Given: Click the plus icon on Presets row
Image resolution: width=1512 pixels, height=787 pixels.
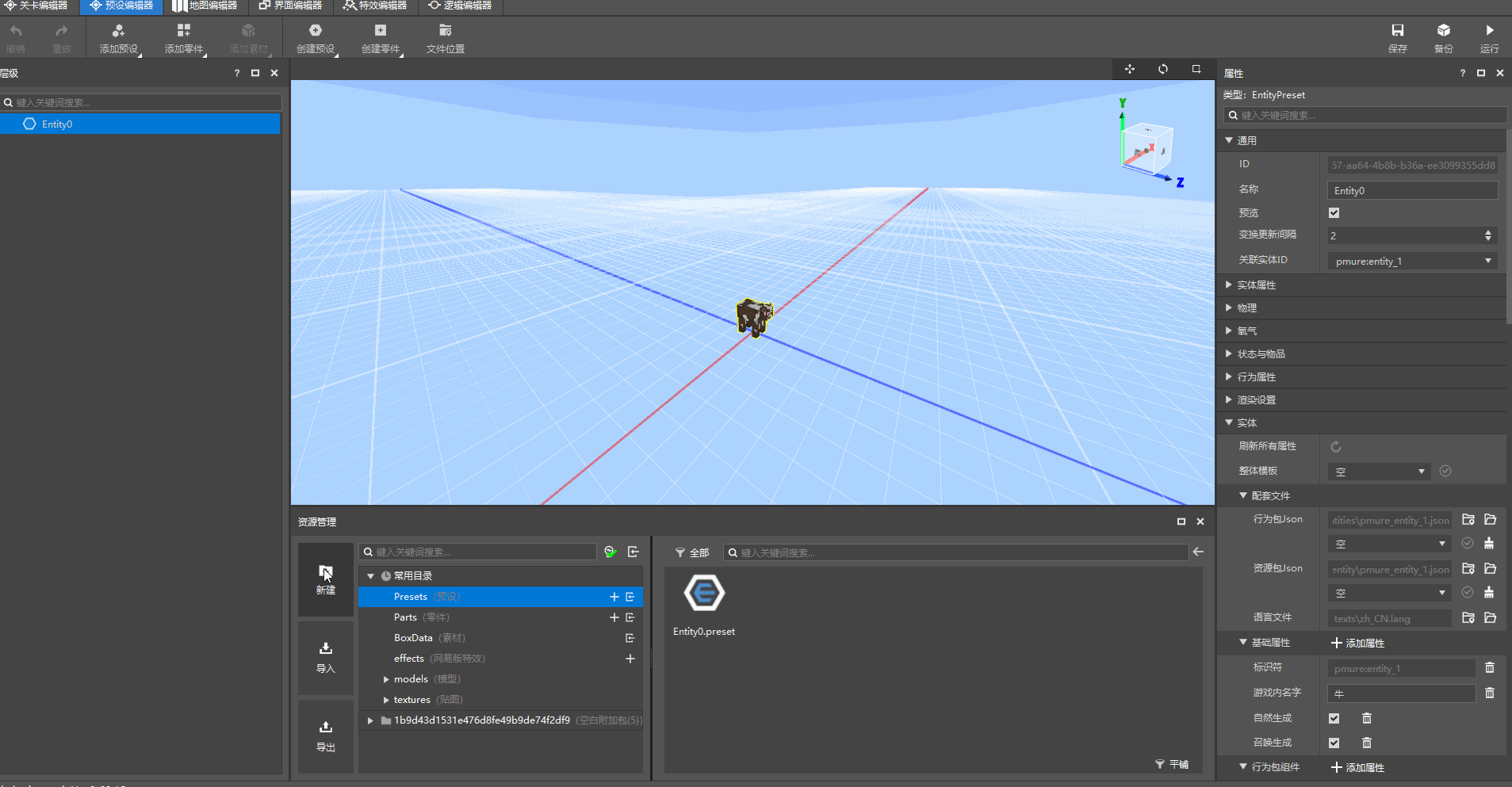Looking at the screenshot, I should (614, 597).
